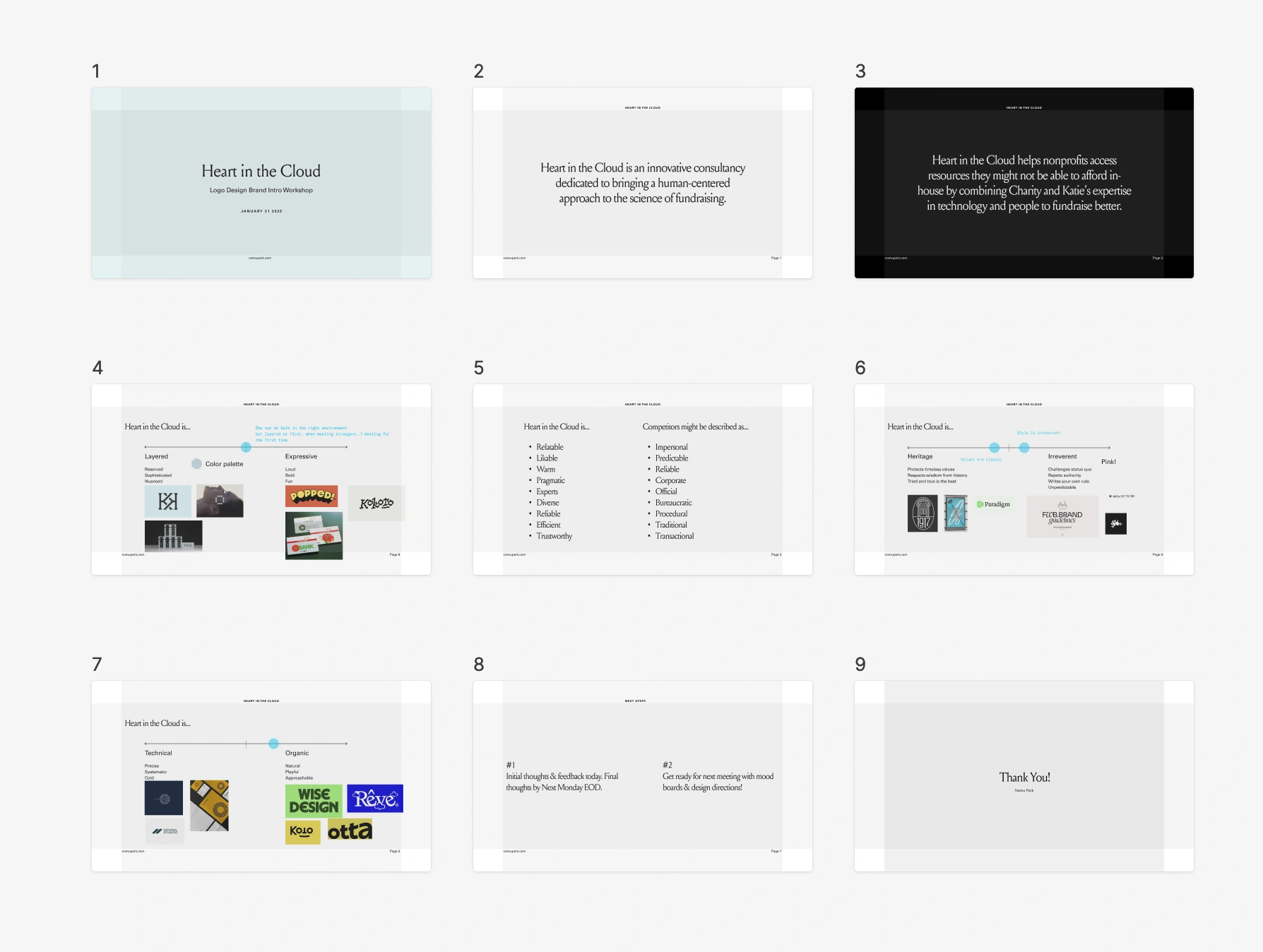The image size is (1263, 952).
Task: Click the 'Color palette' circle swatch on slide 4
Action: [197, 464]
